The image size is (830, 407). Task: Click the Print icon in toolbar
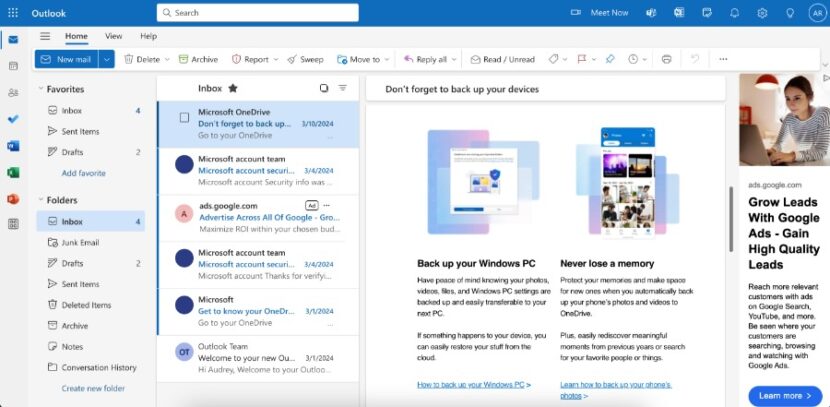(666, 59)
